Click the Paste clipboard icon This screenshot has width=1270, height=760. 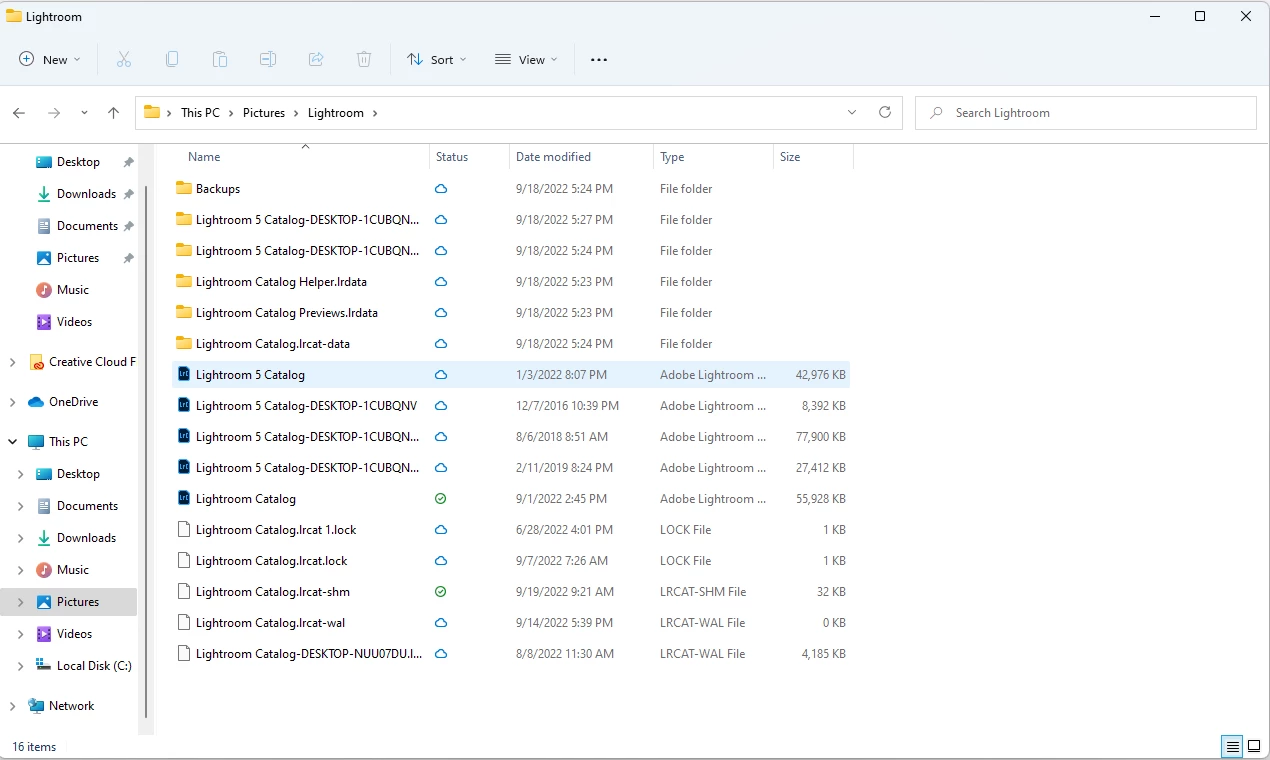pos(220,60)
